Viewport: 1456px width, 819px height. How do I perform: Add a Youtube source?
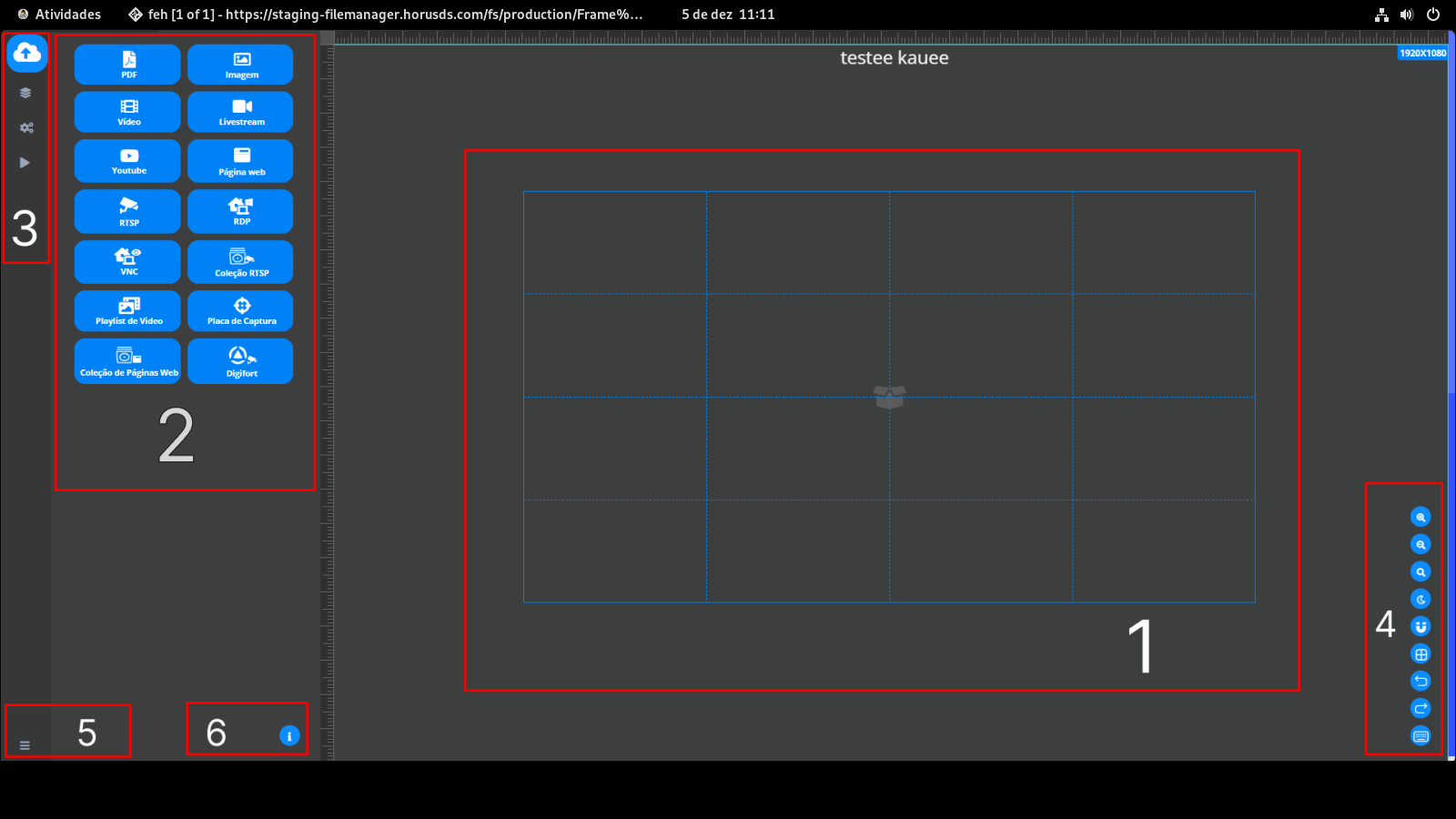click(128, 161)
